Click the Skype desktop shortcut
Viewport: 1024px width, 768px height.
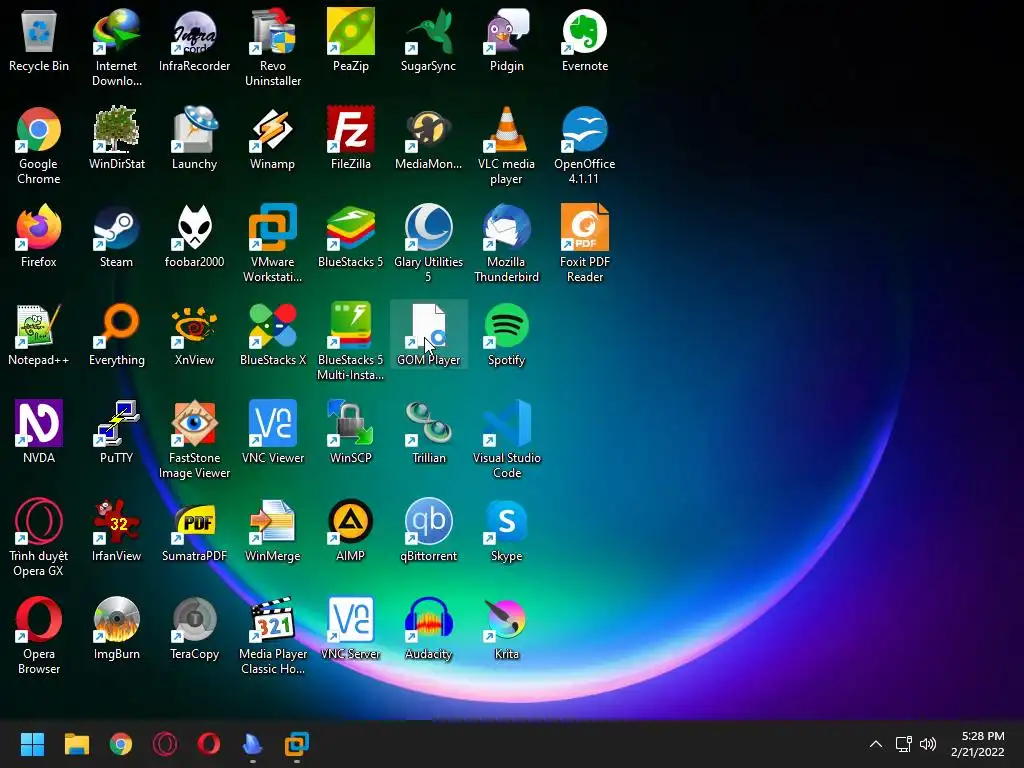click(x=507, y=521)
